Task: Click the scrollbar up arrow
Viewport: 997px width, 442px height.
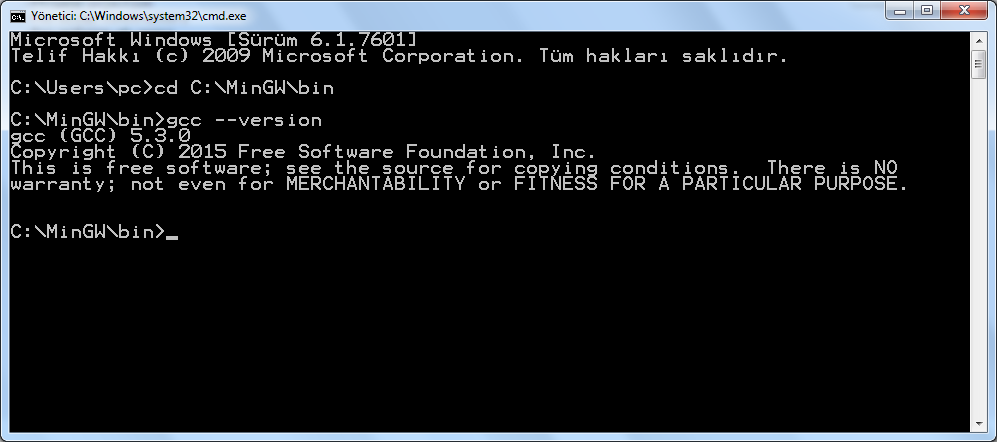Action: click(979, 40)
